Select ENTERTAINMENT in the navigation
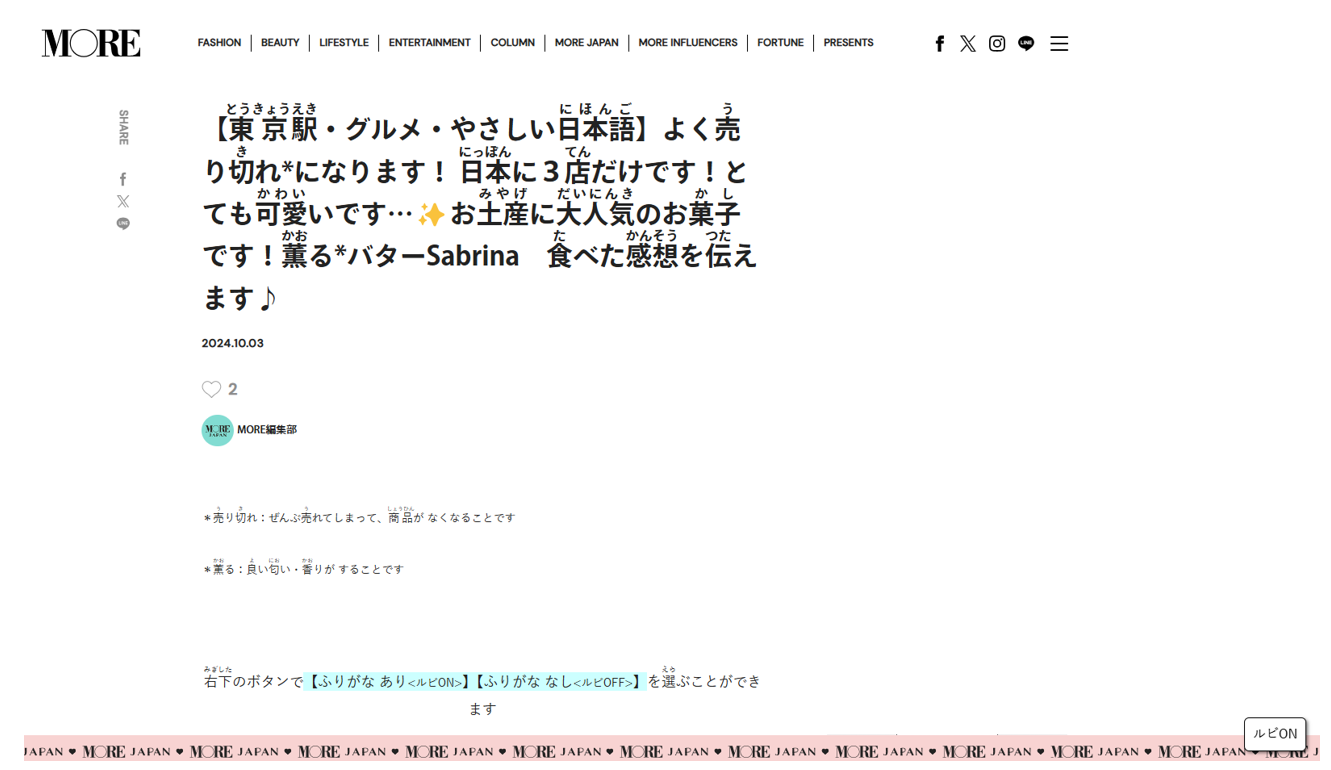Screen dimensions: 1331x770 pyautogui.click(x=429, y=43)
